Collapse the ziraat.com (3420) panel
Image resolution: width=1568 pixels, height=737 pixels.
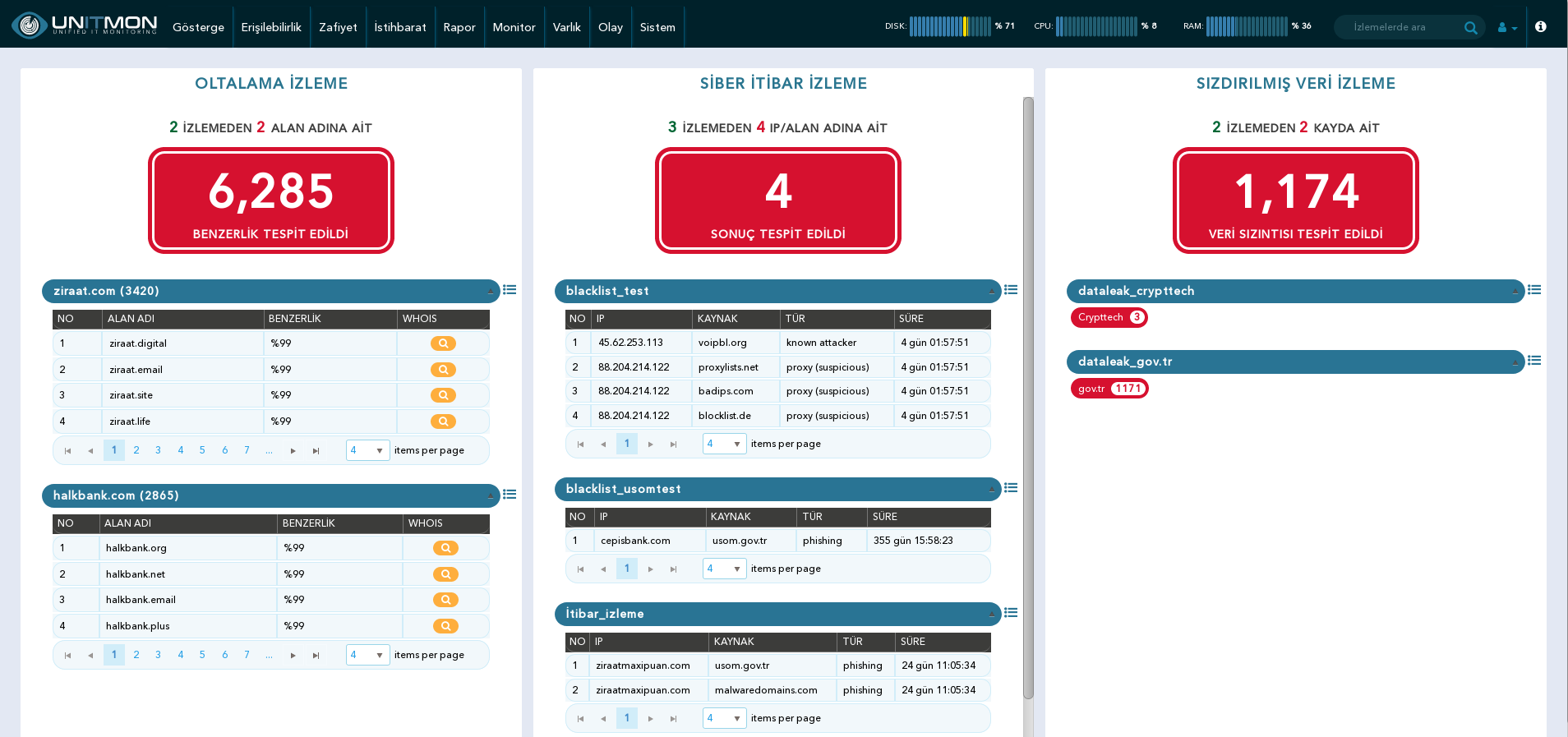pyautogui.click(x=490, y=292)
